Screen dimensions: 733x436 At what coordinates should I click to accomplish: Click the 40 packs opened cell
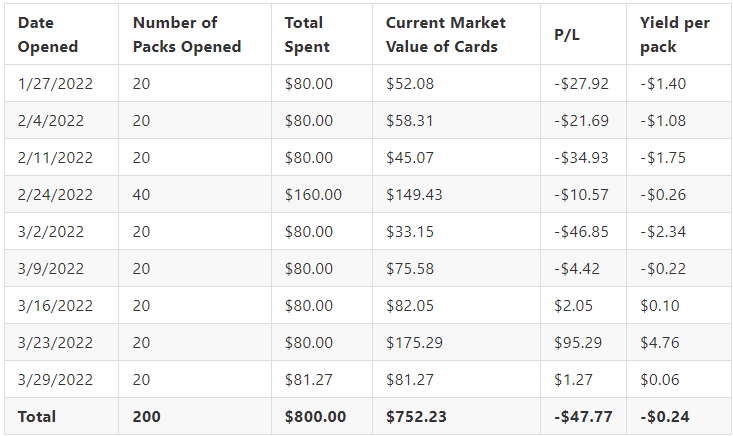coord(141,194)
